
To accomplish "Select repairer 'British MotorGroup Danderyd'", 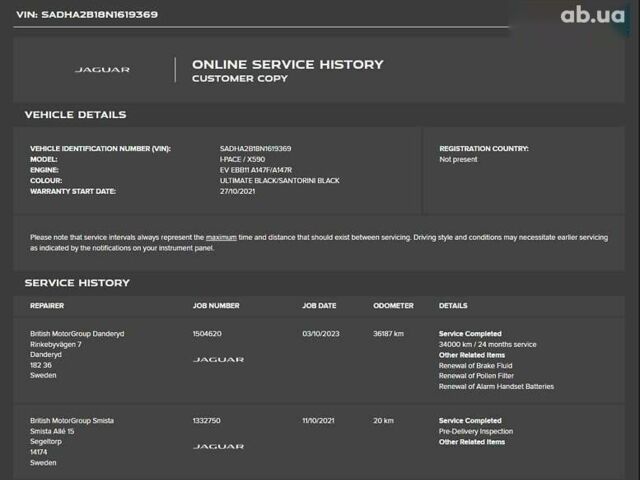I will pyautogui.click(x=77, y=334).
